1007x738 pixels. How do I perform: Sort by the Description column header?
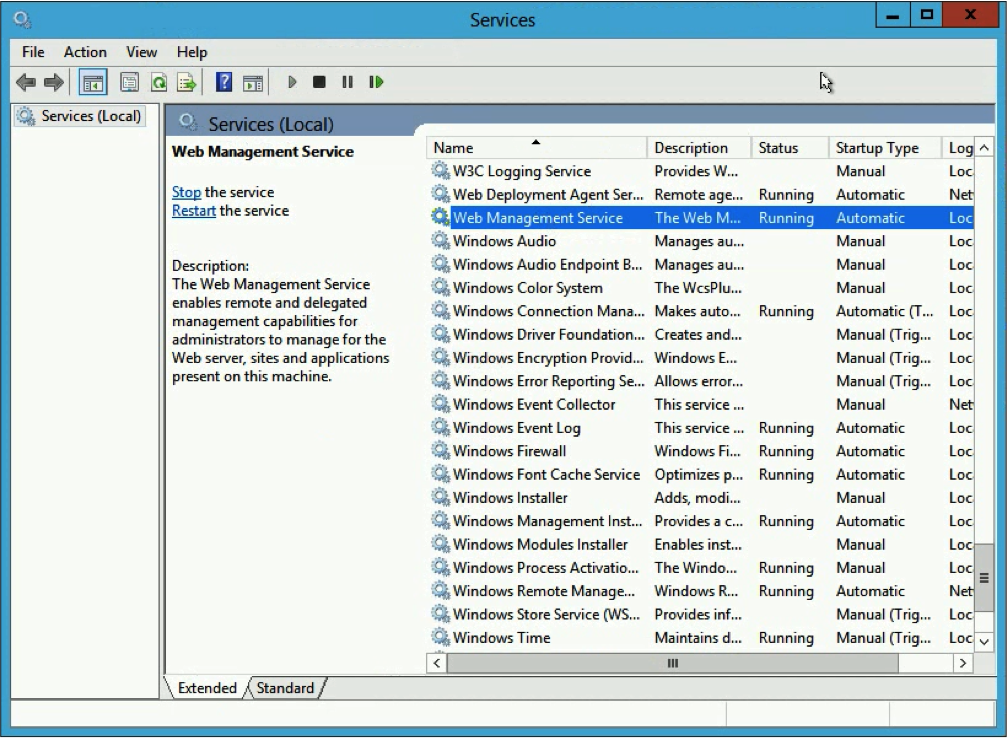pos(699,148)
